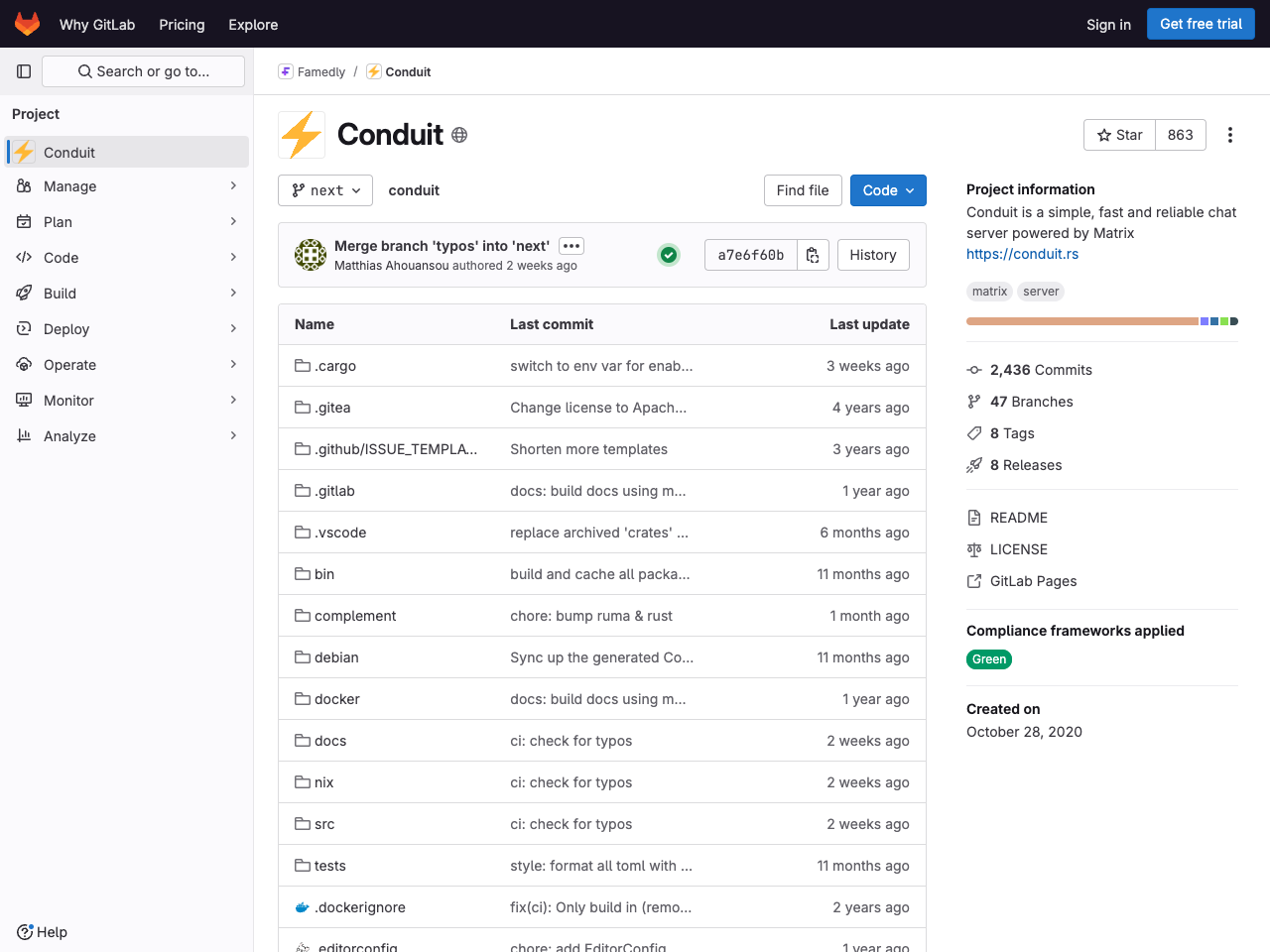Click commit hash a7e6f60b
Screen dimensions: 1270x952
coord(751,255)
